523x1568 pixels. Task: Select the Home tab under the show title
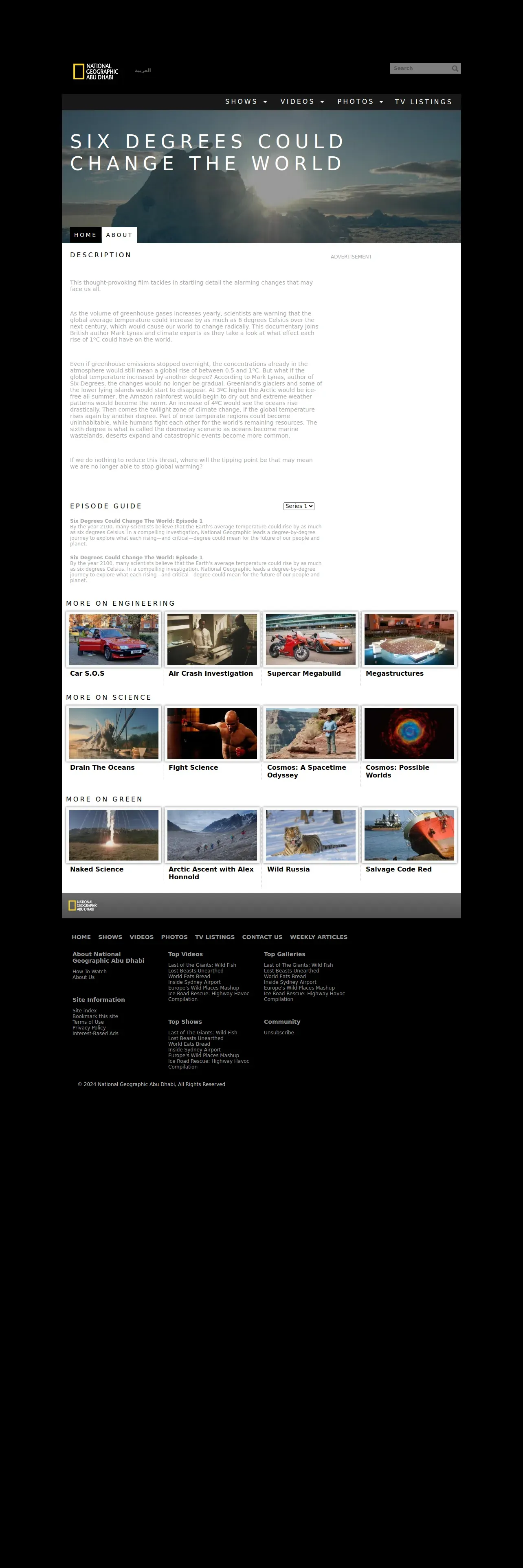coord(85,235)
